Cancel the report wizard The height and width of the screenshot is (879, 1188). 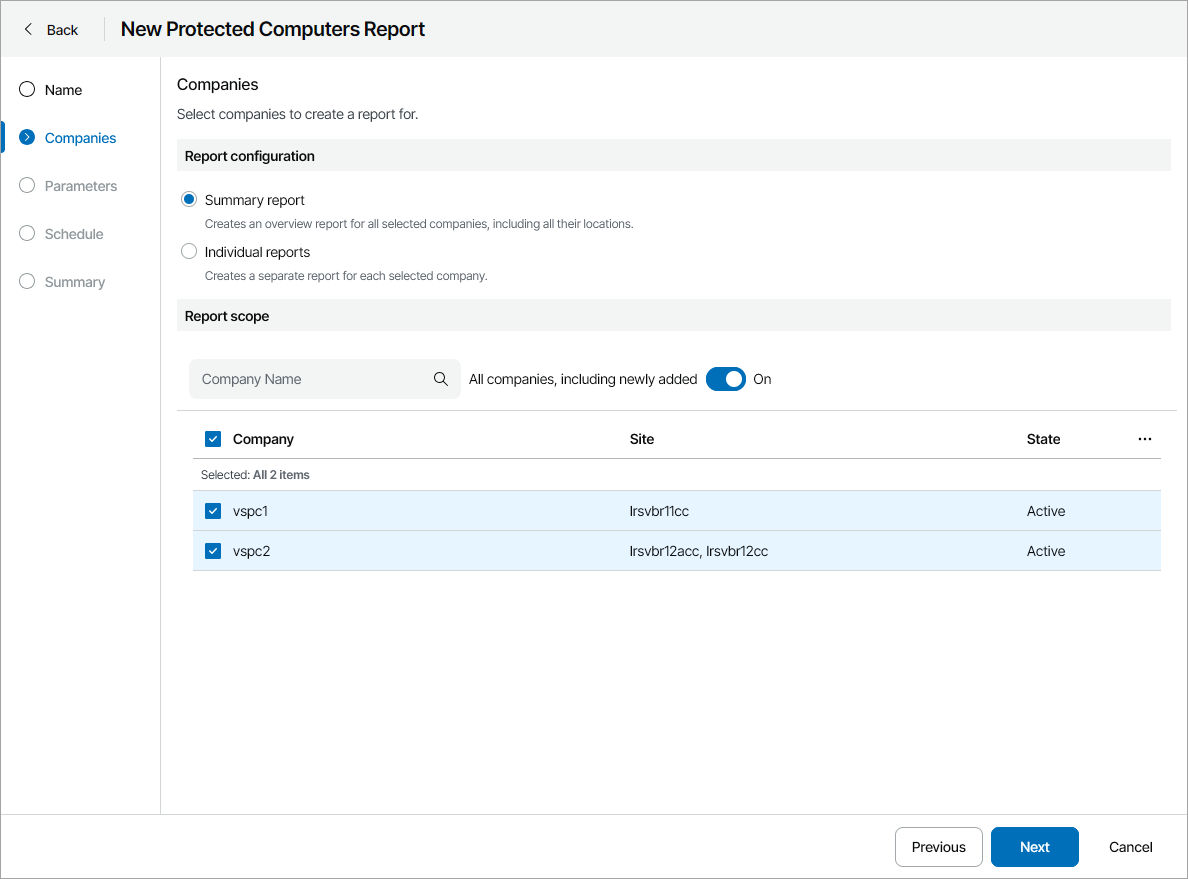point(1130,847)
